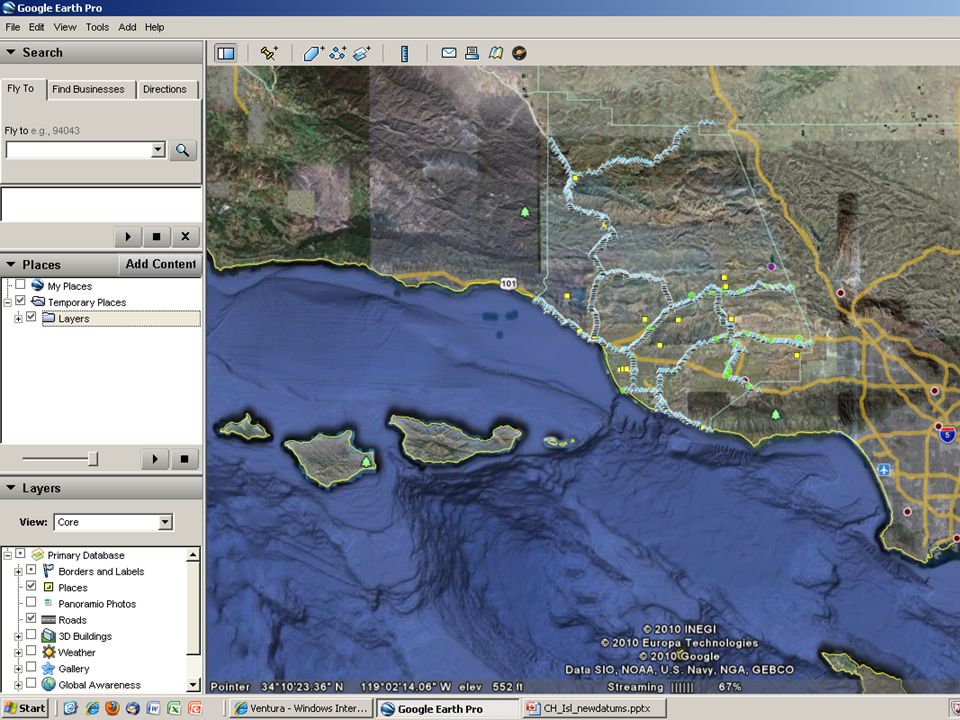Expand the Borders and Labels node
The width and height of the screenshot is (960, 720).
point(18,572)
